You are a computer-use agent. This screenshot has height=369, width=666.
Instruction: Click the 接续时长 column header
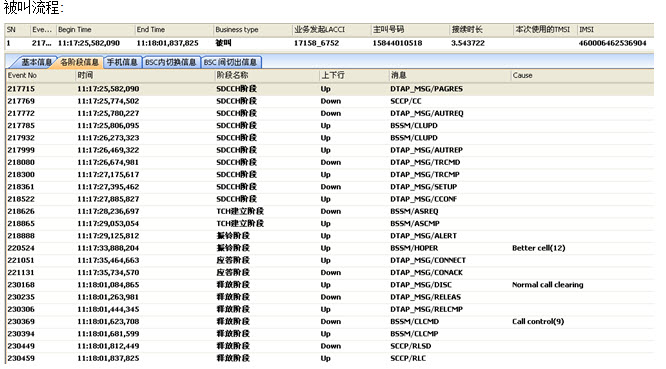(481, 30)
